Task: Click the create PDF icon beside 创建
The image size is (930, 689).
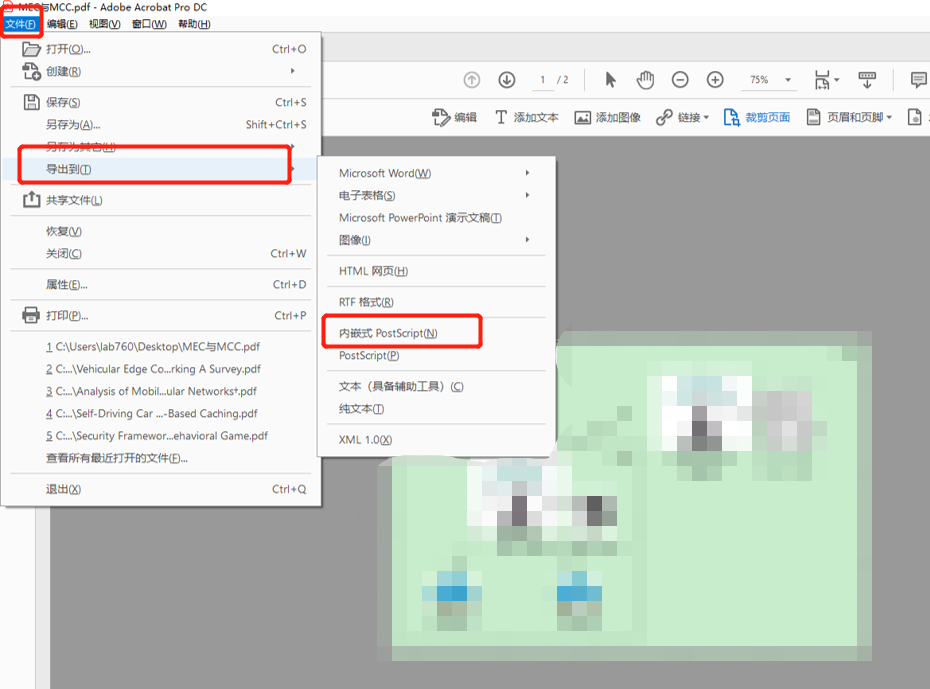Action: click(x=31, y=71)
